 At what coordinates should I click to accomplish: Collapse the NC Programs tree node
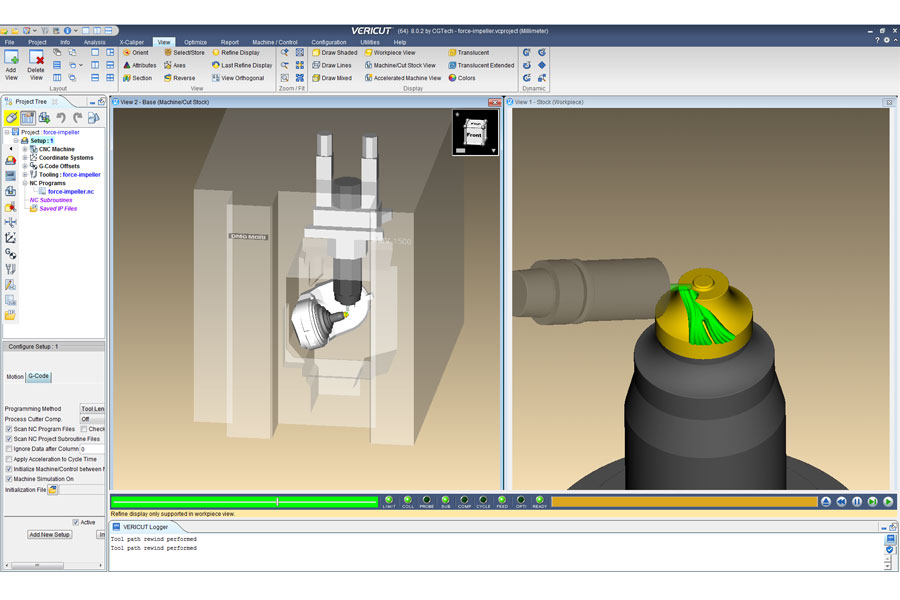tap(25, 183)
